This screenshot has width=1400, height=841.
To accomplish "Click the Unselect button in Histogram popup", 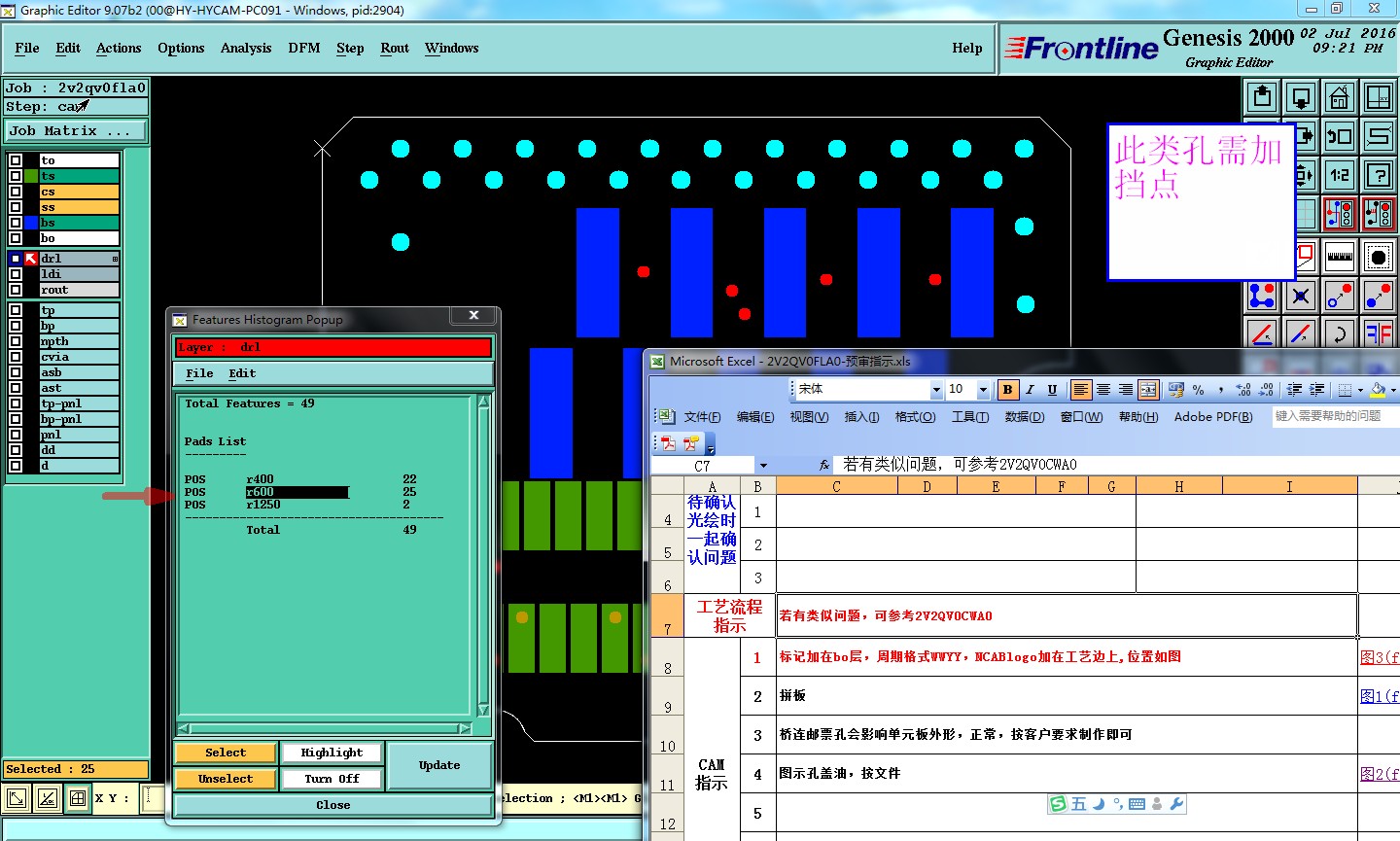I will pos(226,779).
